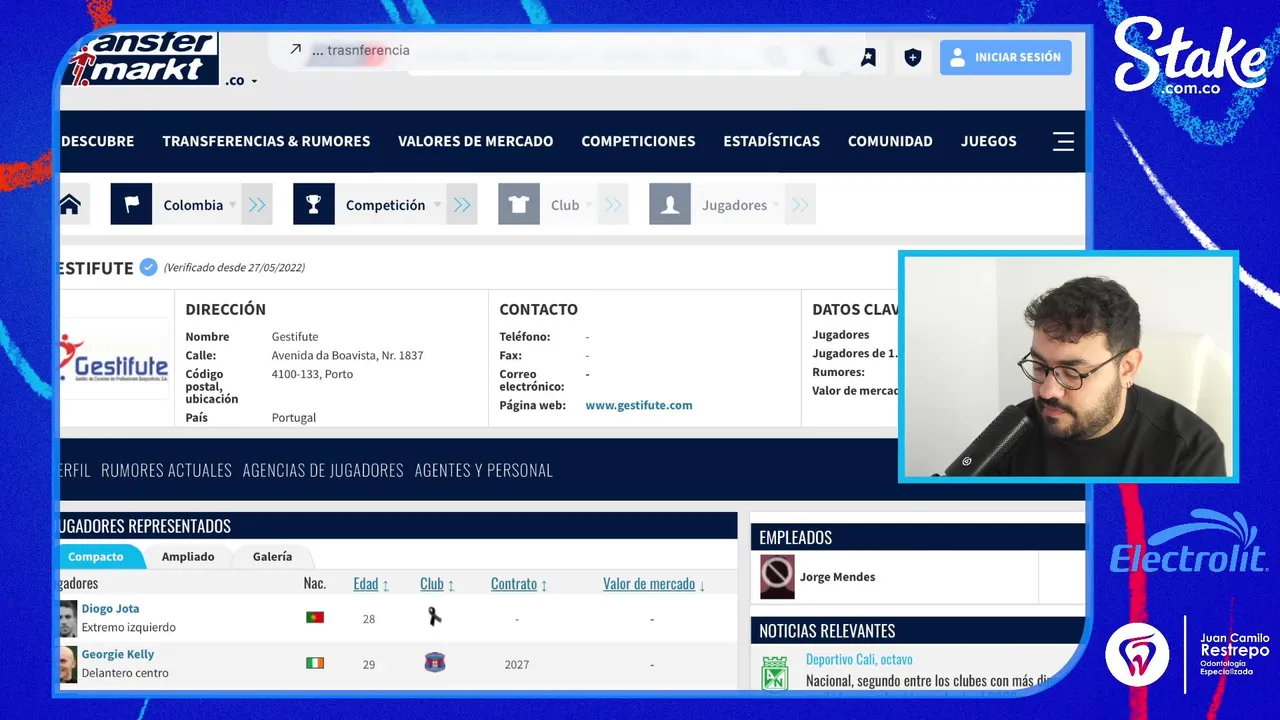Open the Club dropdown

(571, 205)
